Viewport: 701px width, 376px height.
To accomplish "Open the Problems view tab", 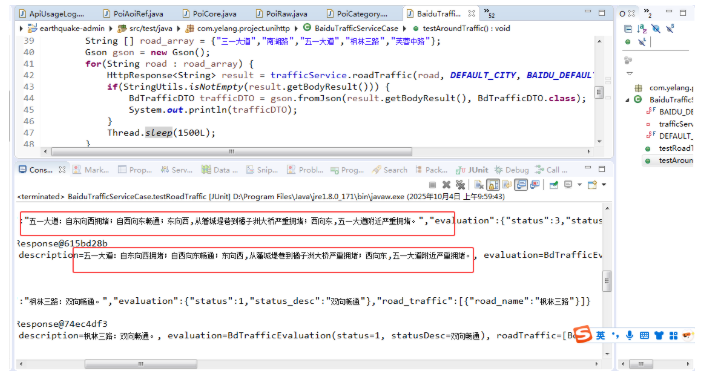I will click(305, 170).
